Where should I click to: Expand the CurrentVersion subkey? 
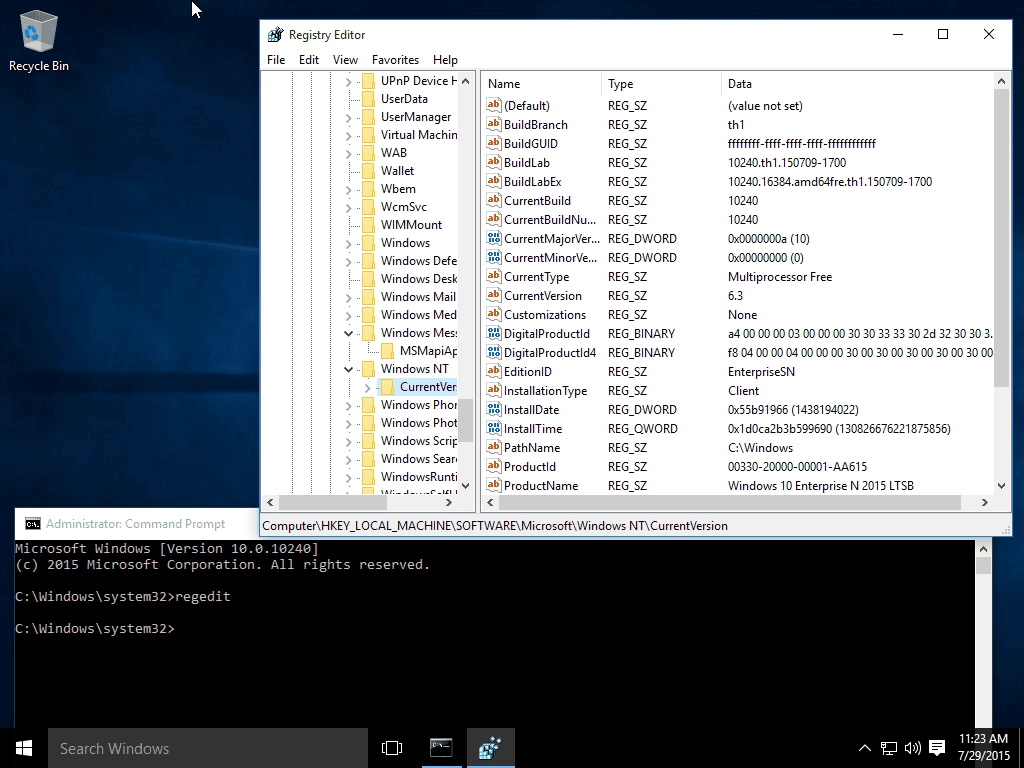(x=368, y=388)
